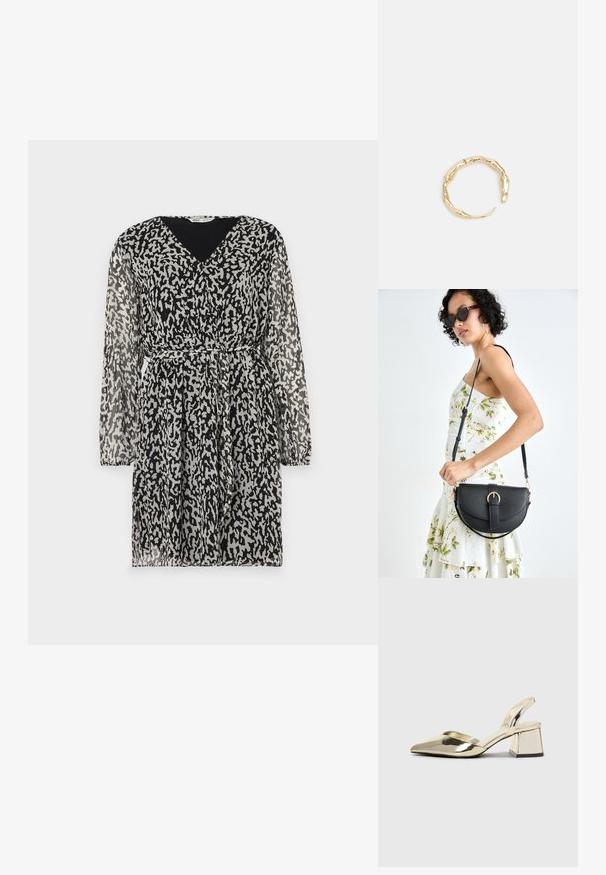Select the gold slingback heel shoe
606x875 pixels.
click(477, 727)
